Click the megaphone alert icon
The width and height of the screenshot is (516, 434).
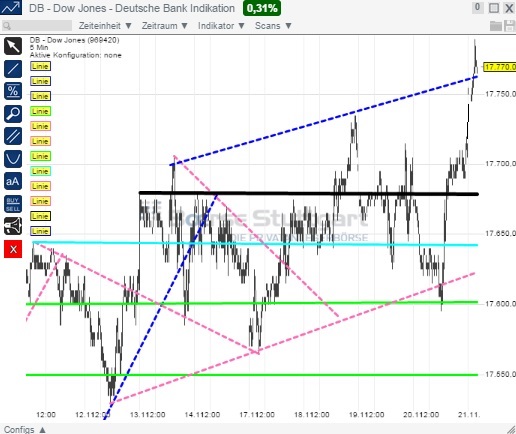pyautogui.click(x=13, y=226)
